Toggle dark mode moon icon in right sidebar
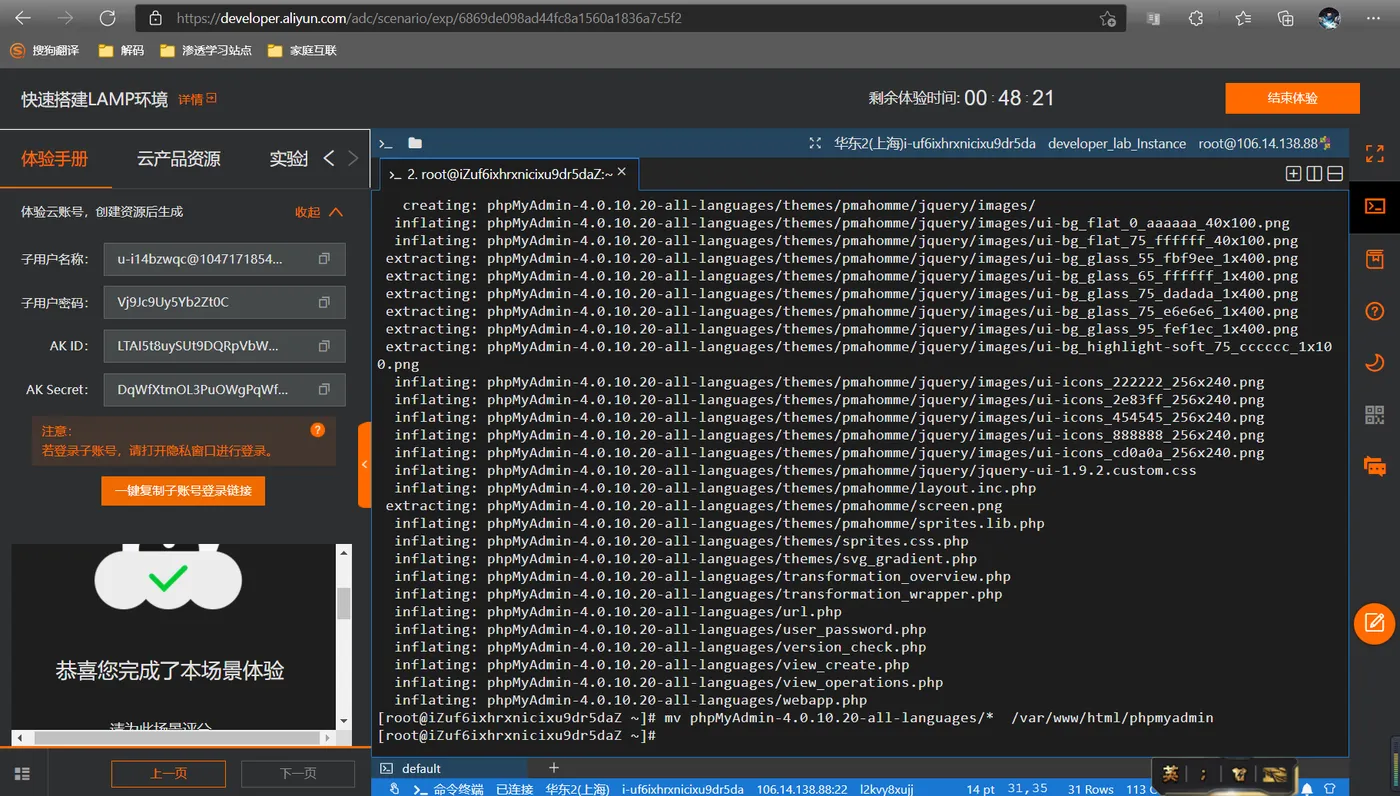 coord(1375,362)
